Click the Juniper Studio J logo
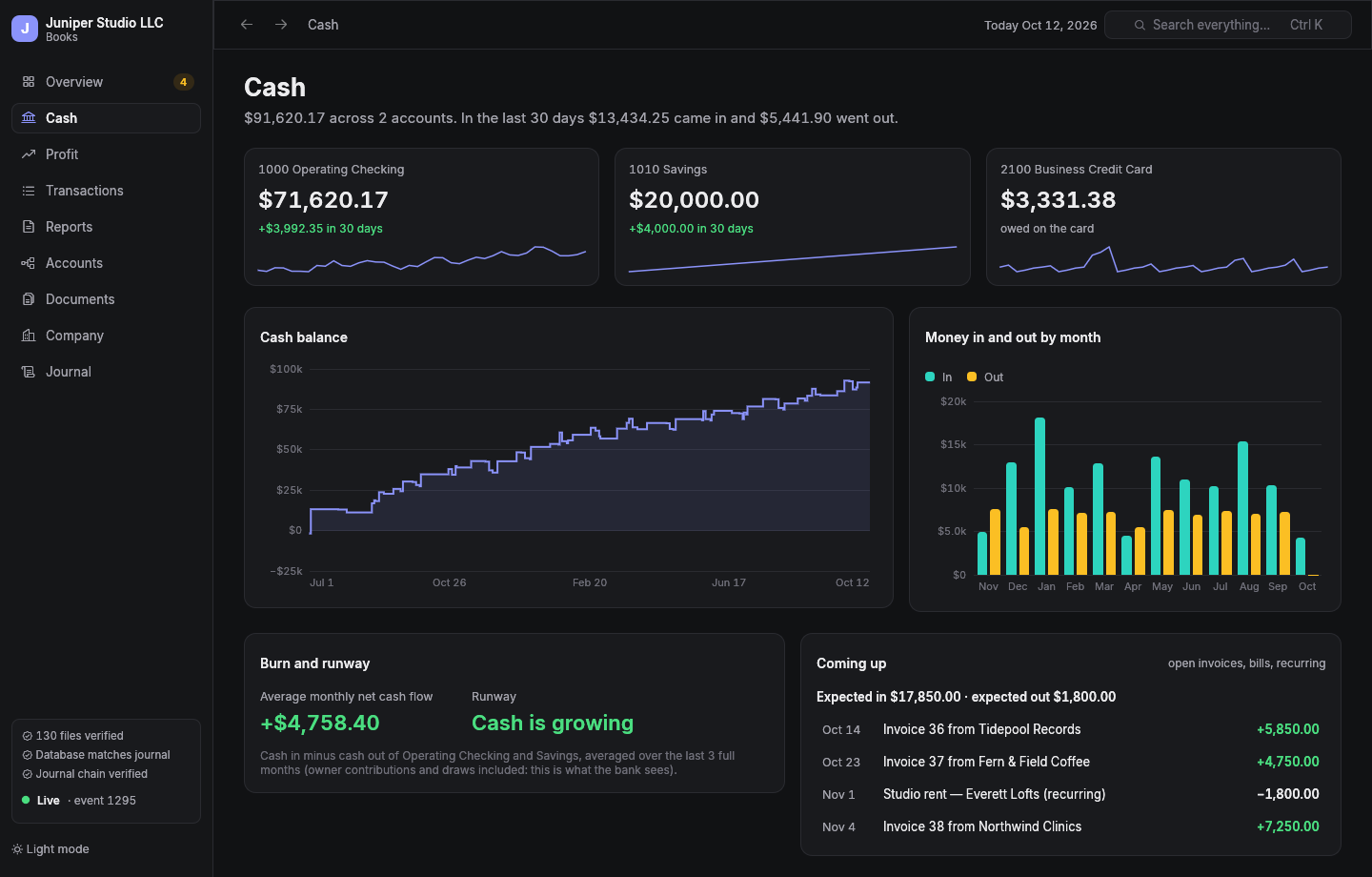The width and height of the screenshot is (1372, 877). click(25, 29)
